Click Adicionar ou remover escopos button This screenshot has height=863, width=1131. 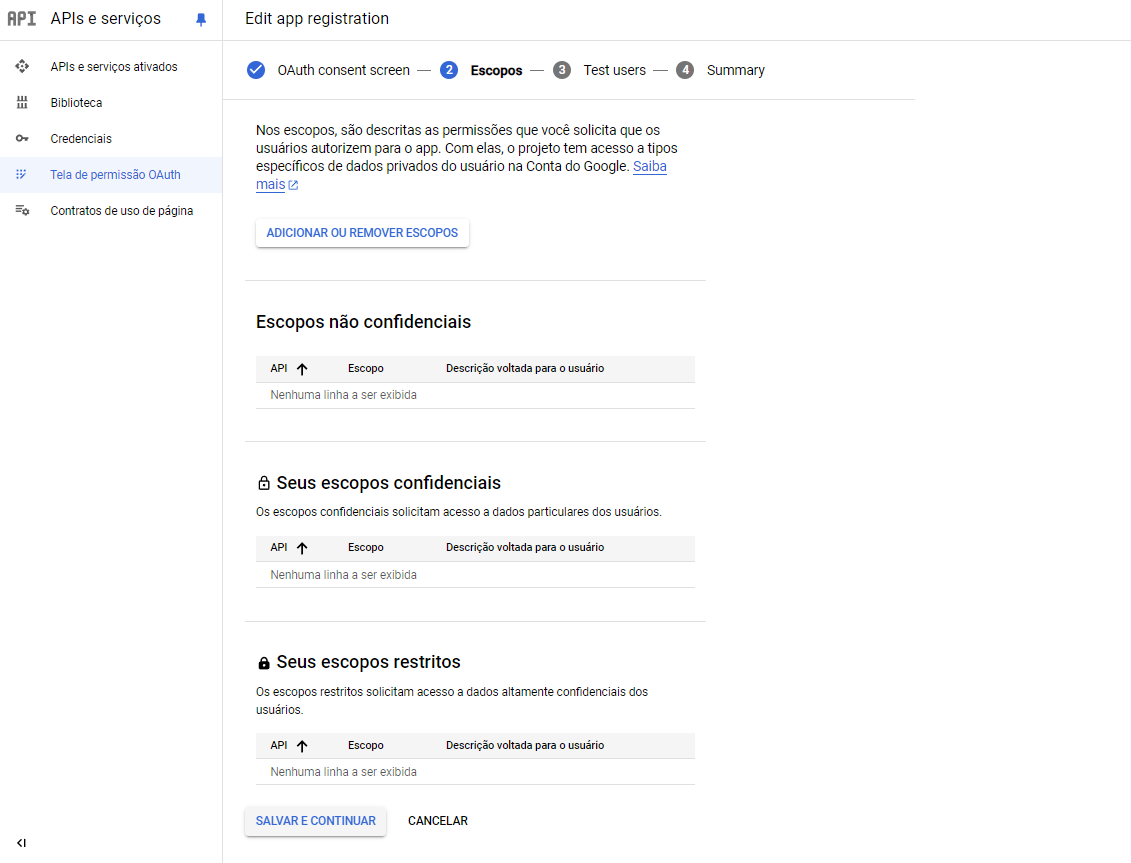click(x=362, y=233)
